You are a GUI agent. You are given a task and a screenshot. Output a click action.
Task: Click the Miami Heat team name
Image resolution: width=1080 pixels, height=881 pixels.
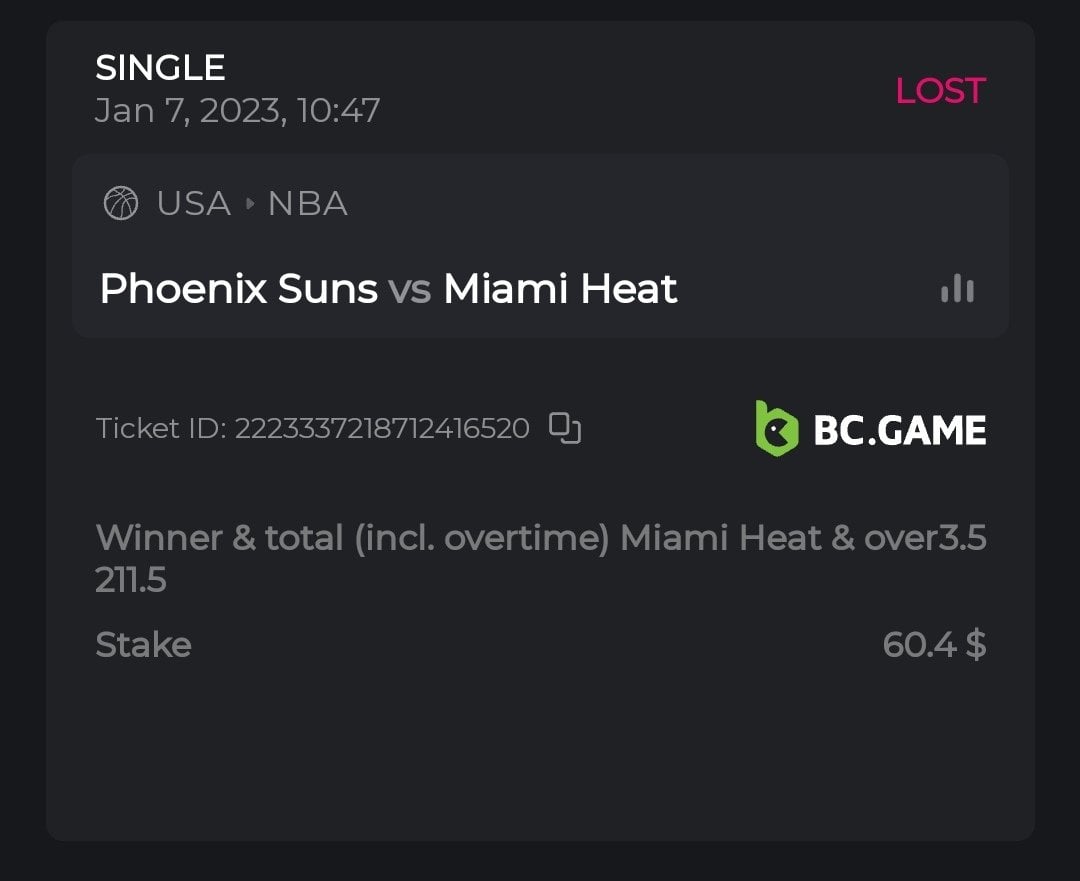pos(560,289)
